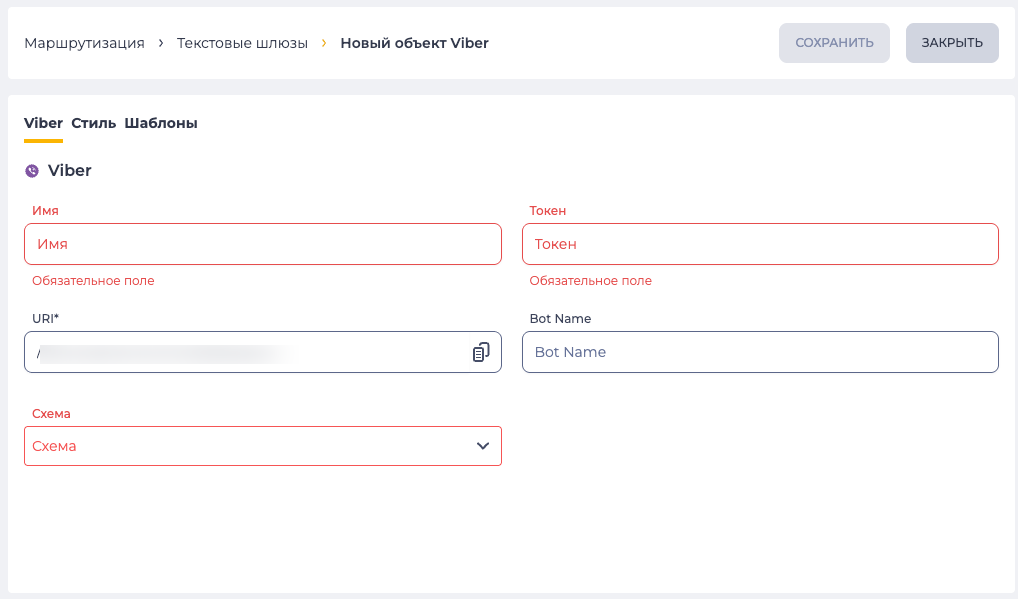The width and height of the screenshot is (1018, 599).
Task: Focus the Токен input field
Action: [x=760, y=244]
